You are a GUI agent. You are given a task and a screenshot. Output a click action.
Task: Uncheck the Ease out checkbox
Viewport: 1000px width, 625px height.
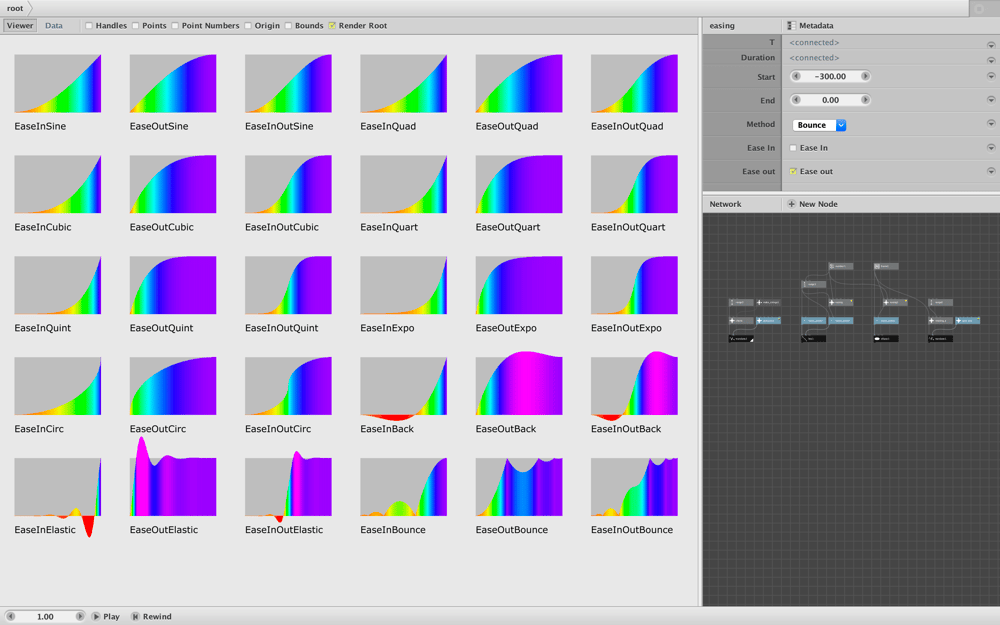point(793,172)
